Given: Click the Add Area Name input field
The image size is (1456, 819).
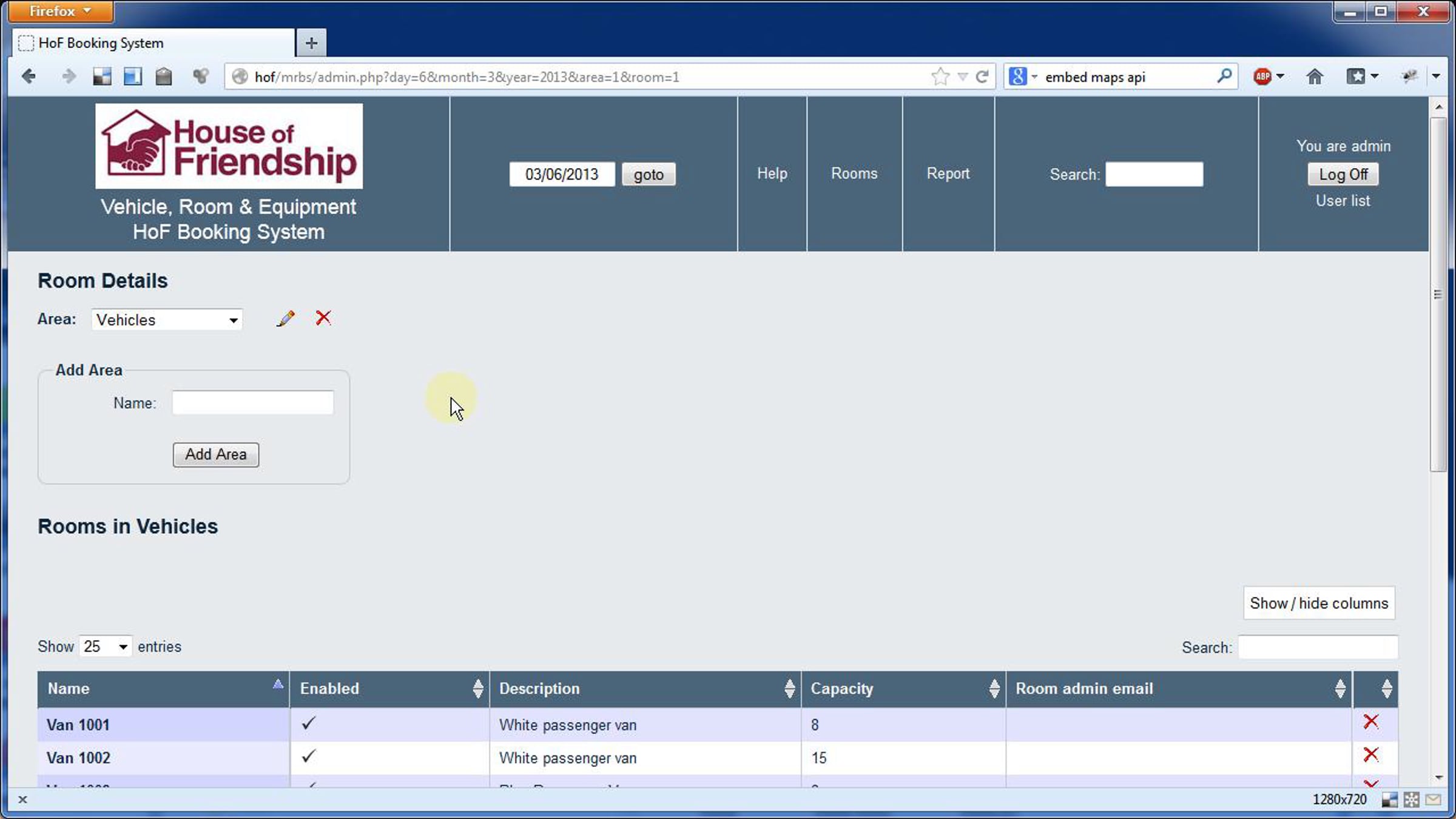Looking at the screenshot, I should 252,403.
